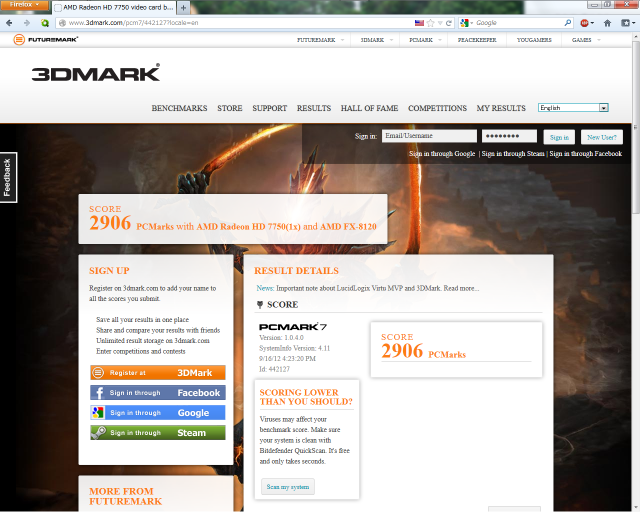The image size is (640, 512).
Task: Click the browser Back arrow
Action: (x=9, y=23)
